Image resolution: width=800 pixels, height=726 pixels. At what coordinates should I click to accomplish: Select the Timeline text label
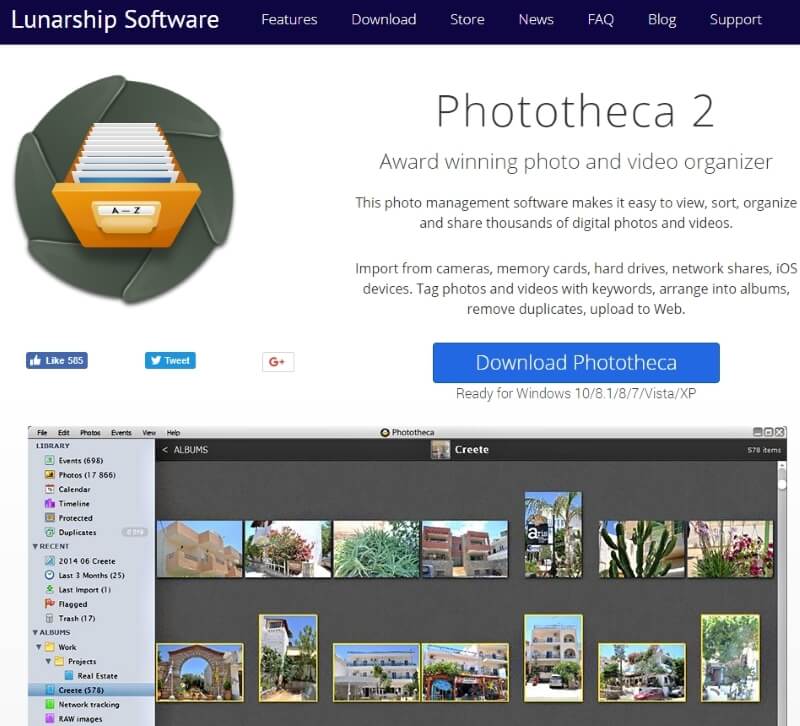pos(74,504)
